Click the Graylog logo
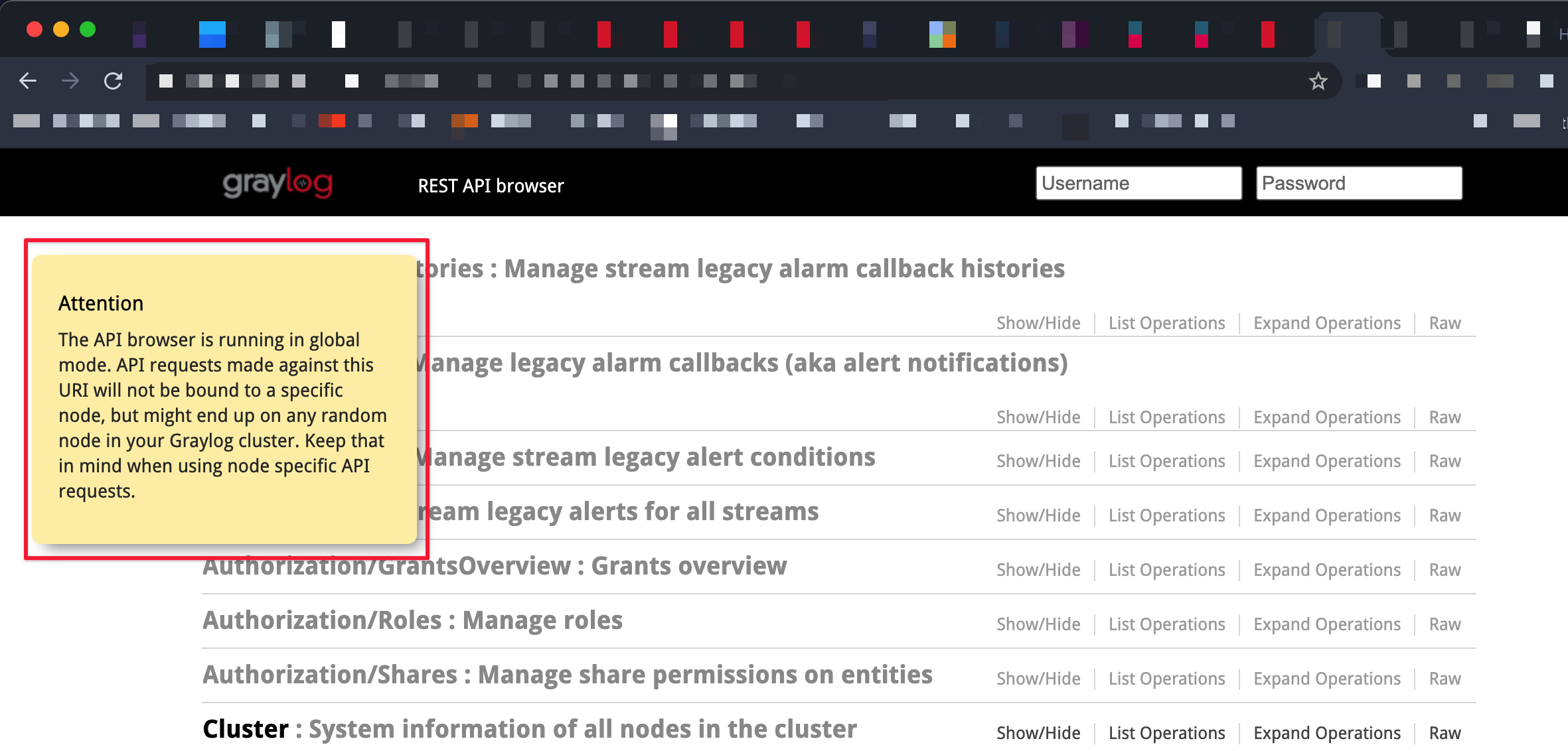 click(277, 184)
